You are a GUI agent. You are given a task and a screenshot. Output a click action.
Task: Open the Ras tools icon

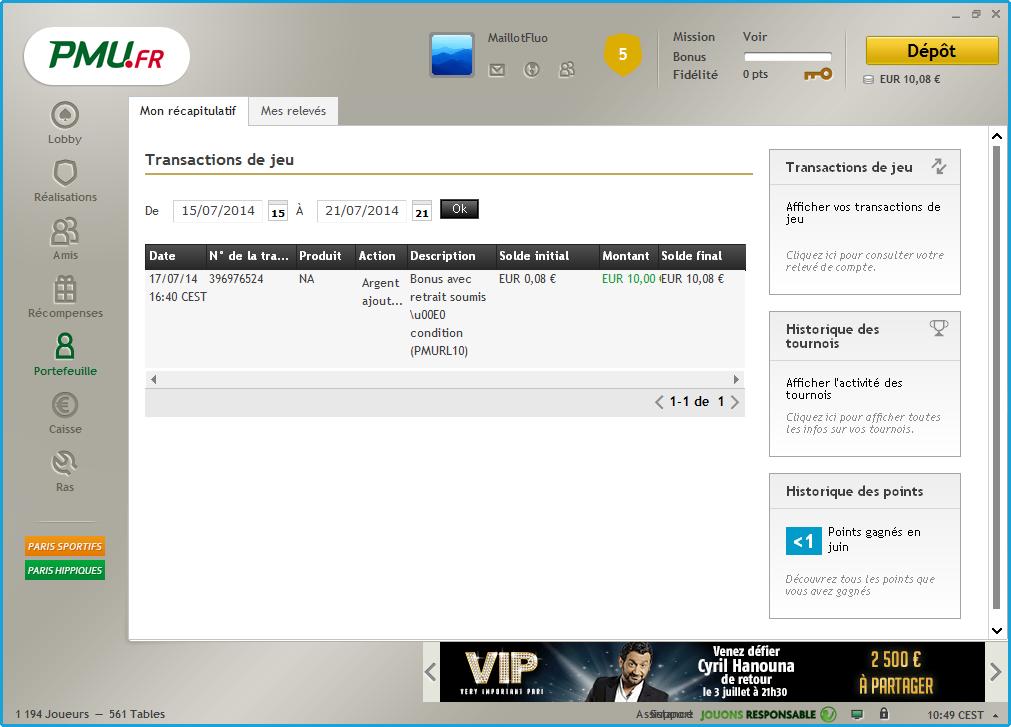[x=64, y=463]
